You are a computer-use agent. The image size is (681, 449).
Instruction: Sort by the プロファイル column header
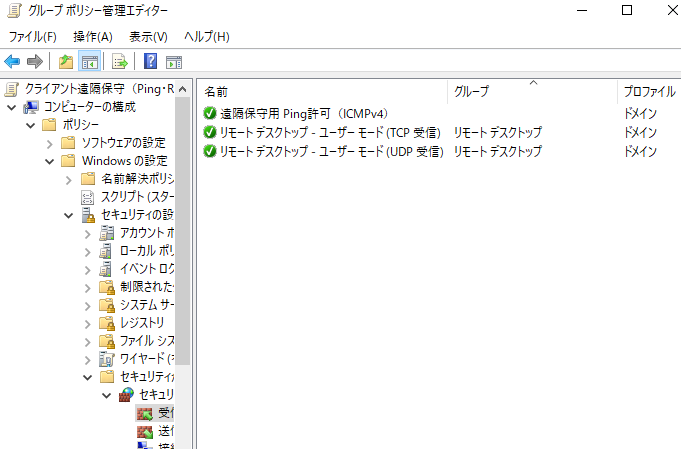tap(650, 92)
